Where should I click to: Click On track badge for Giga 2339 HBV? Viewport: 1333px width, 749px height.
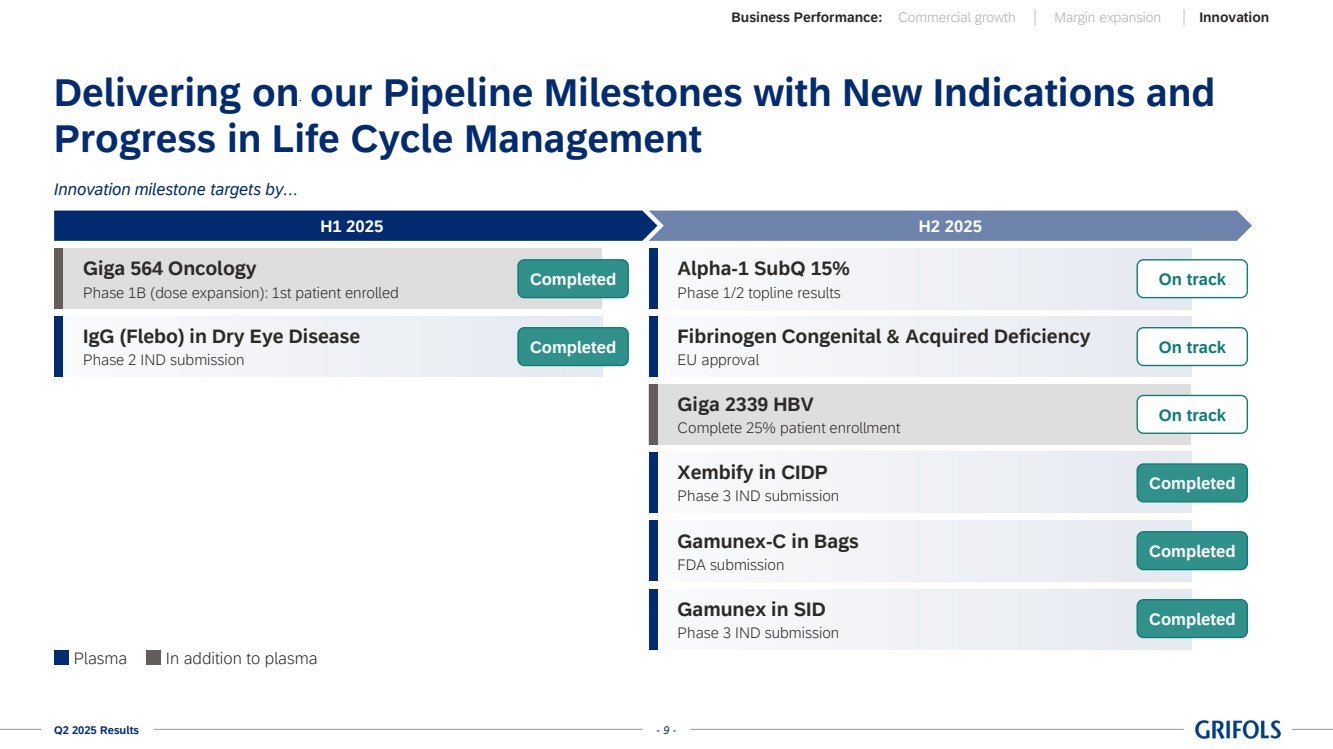coord(1191,415)
